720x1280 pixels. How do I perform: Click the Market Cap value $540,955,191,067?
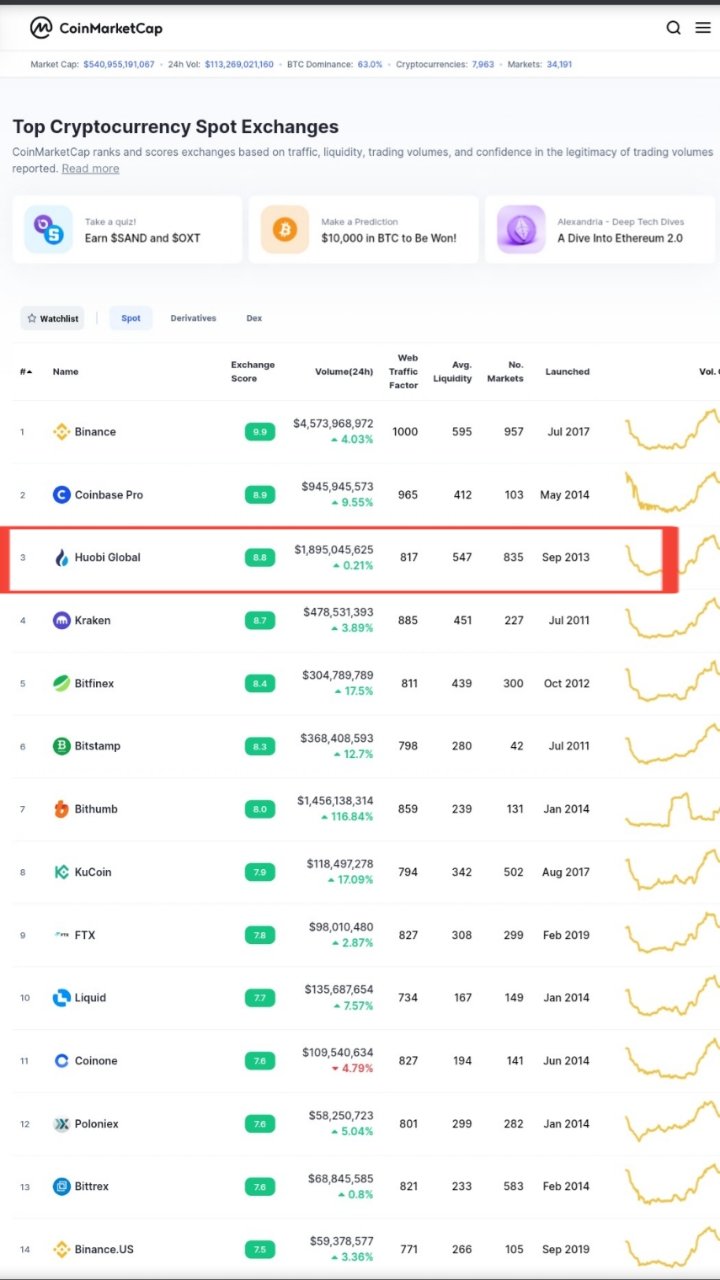(119, 64)
